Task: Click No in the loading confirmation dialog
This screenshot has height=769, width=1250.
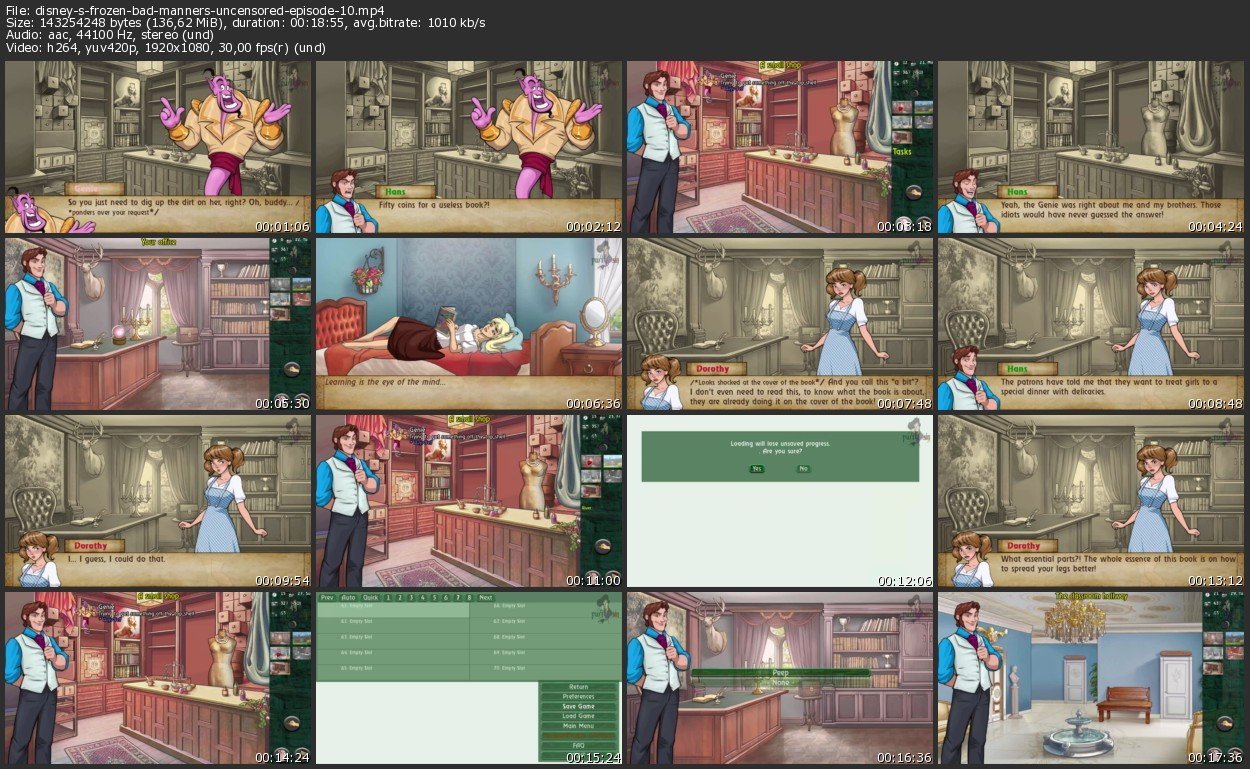Action: (802, 468)
